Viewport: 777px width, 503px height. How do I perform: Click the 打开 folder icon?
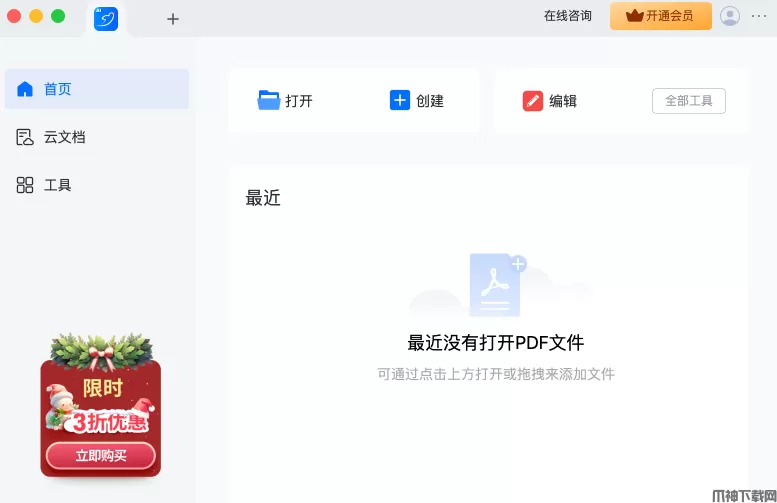pyautogui.click(x=268, y=100)
